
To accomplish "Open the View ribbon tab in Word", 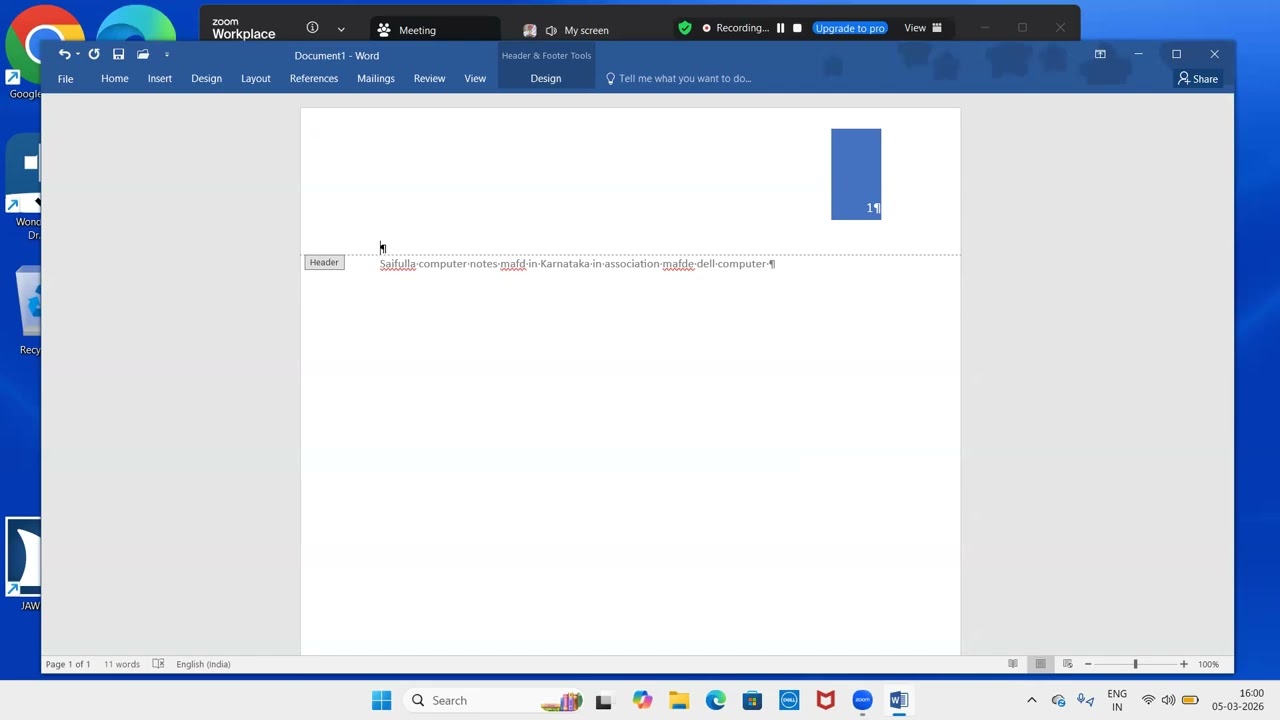I will [x=475, y=78].
